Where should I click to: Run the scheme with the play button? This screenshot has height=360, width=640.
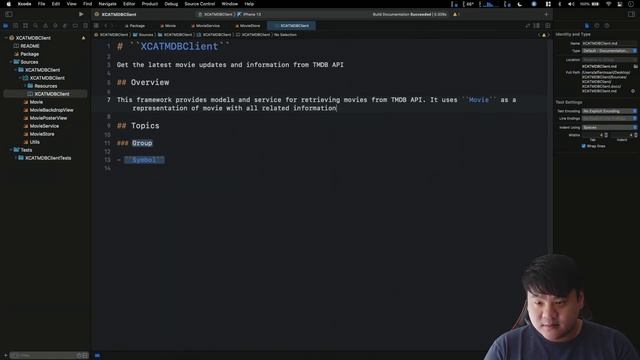(81, 14)
